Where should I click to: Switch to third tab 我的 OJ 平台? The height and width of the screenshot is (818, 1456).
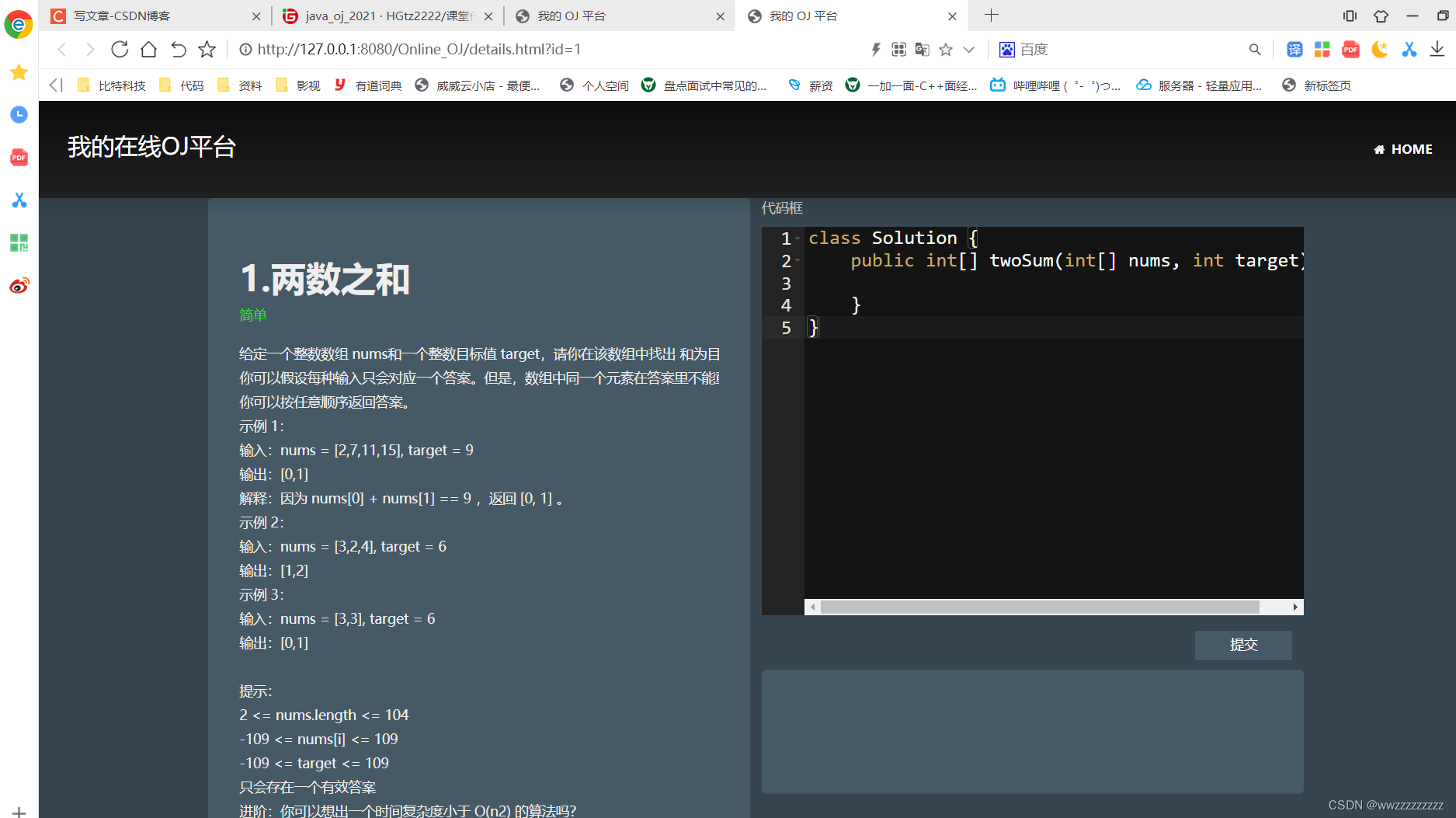[620, 16]
